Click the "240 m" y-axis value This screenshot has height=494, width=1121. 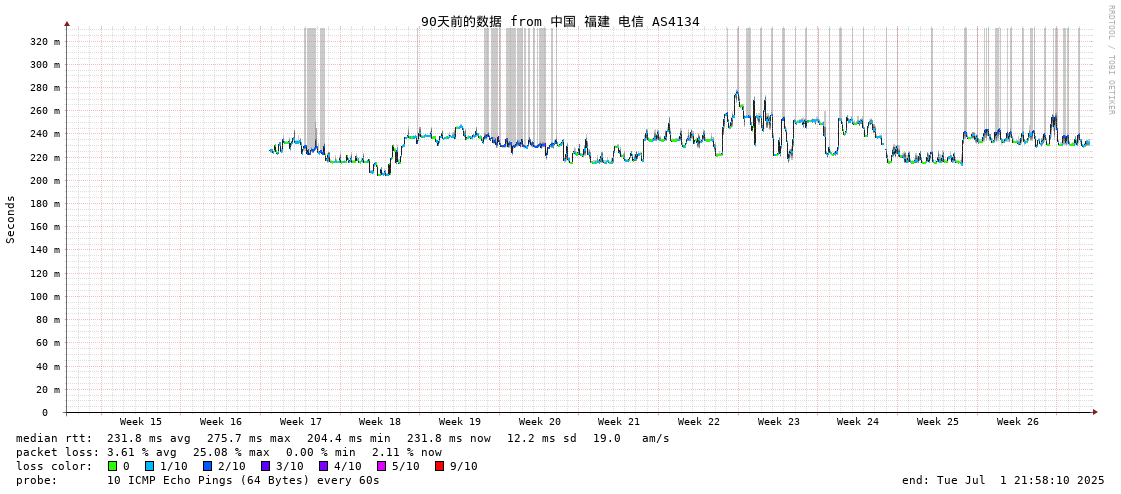tap(45, 134)
